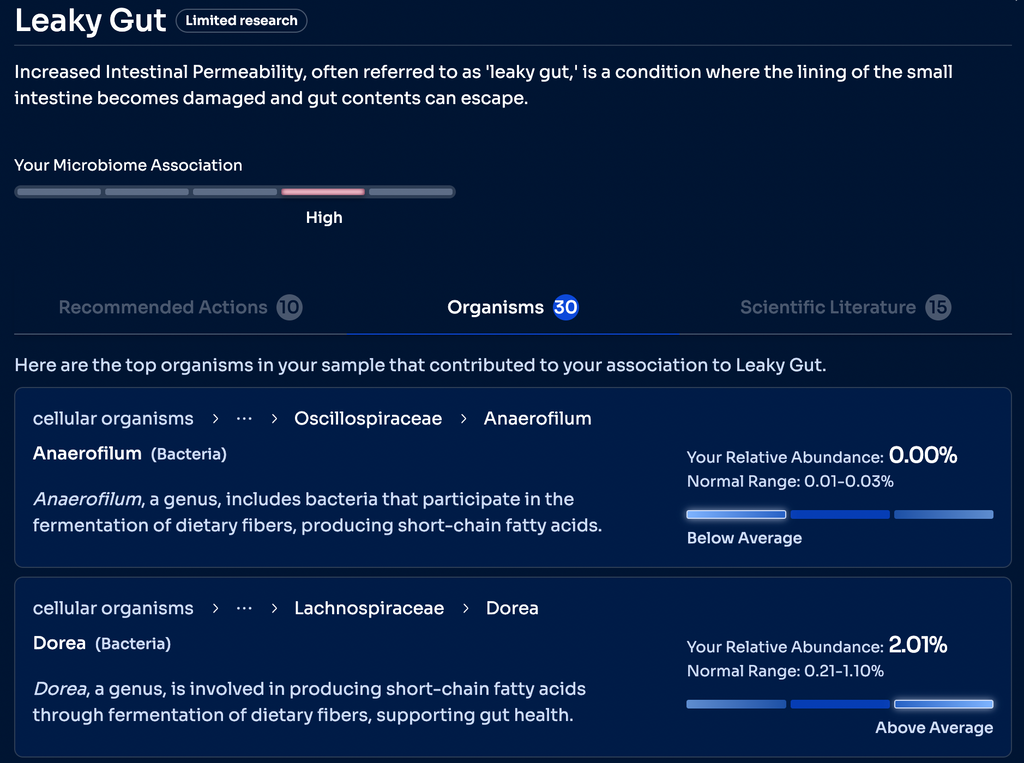Click the chevron right before Lachnospiraceae
Viewport: 1024px width, 763px height.
(275, 609)
